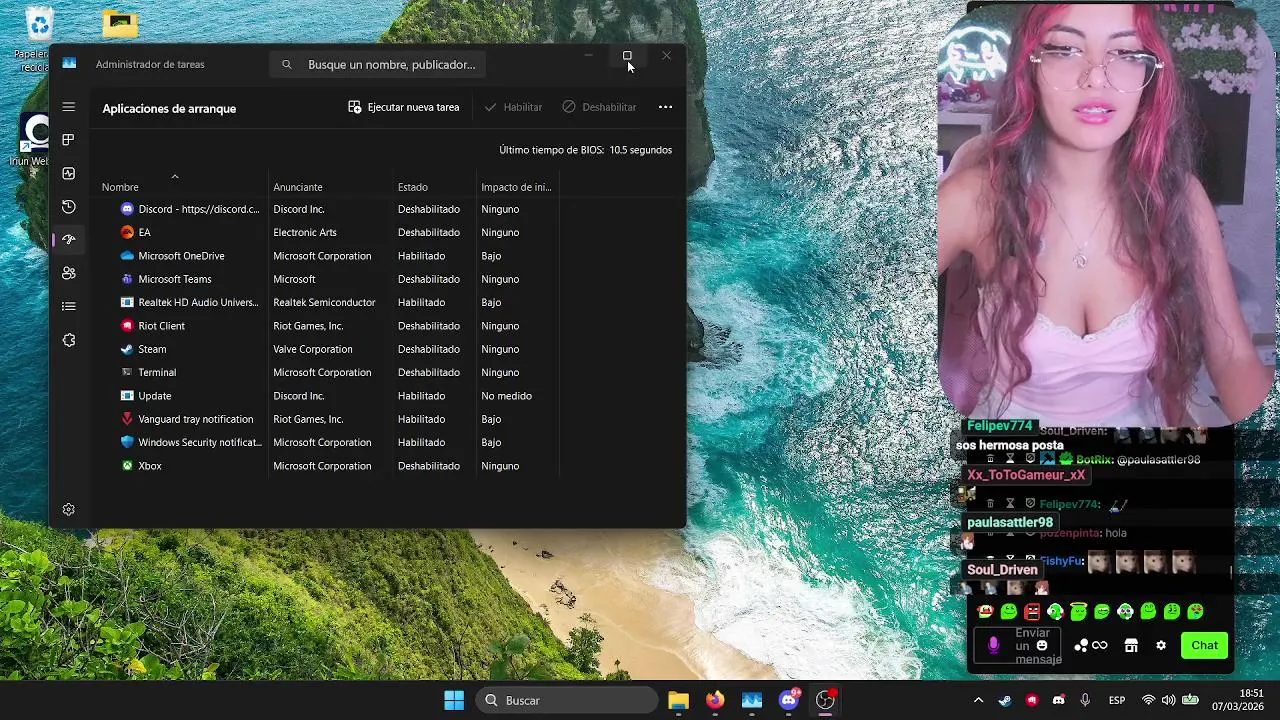The width and height of the screenshot is (1280, 720).
Task: Click the Riot Client row icon
Action: pyautogui.click(x=127, y=326)
